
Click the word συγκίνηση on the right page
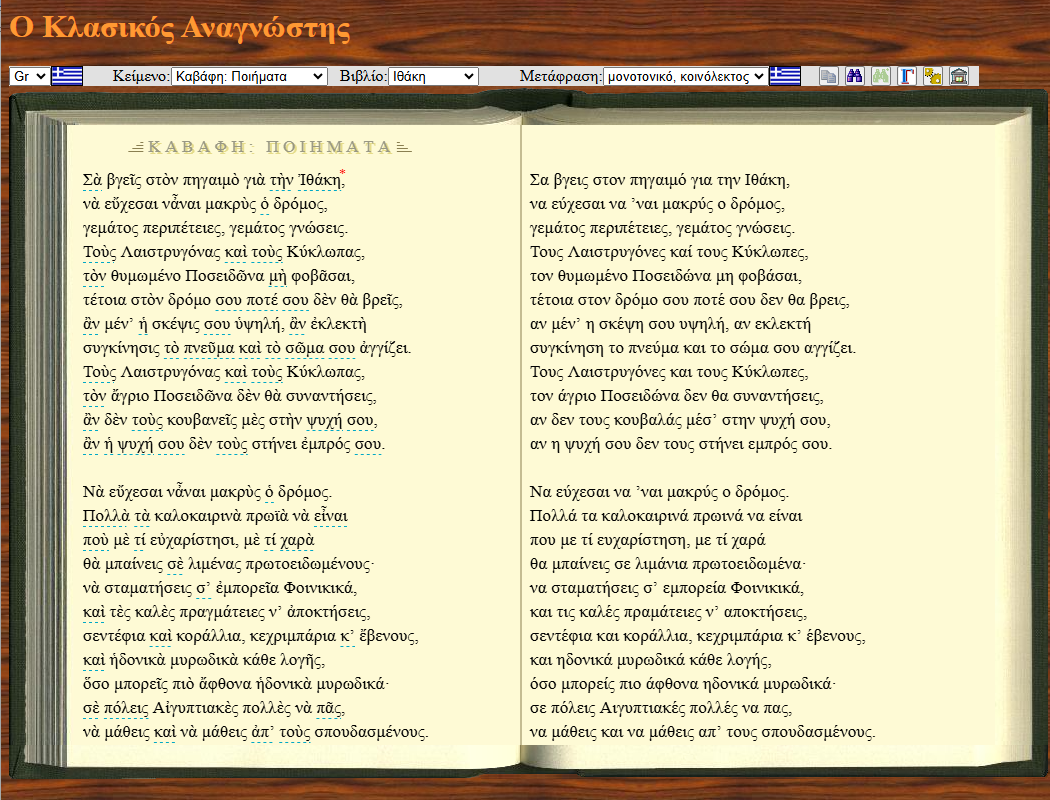568,349
